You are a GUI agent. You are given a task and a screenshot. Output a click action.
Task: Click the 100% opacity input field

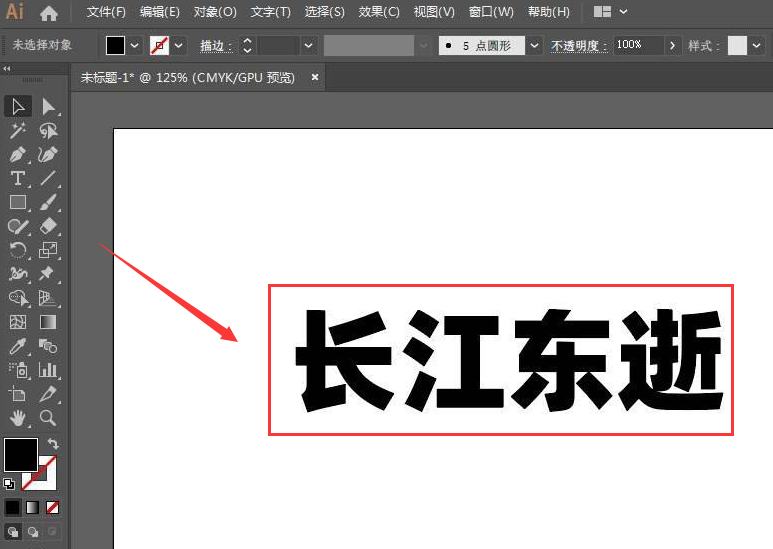tap(637, 46)
